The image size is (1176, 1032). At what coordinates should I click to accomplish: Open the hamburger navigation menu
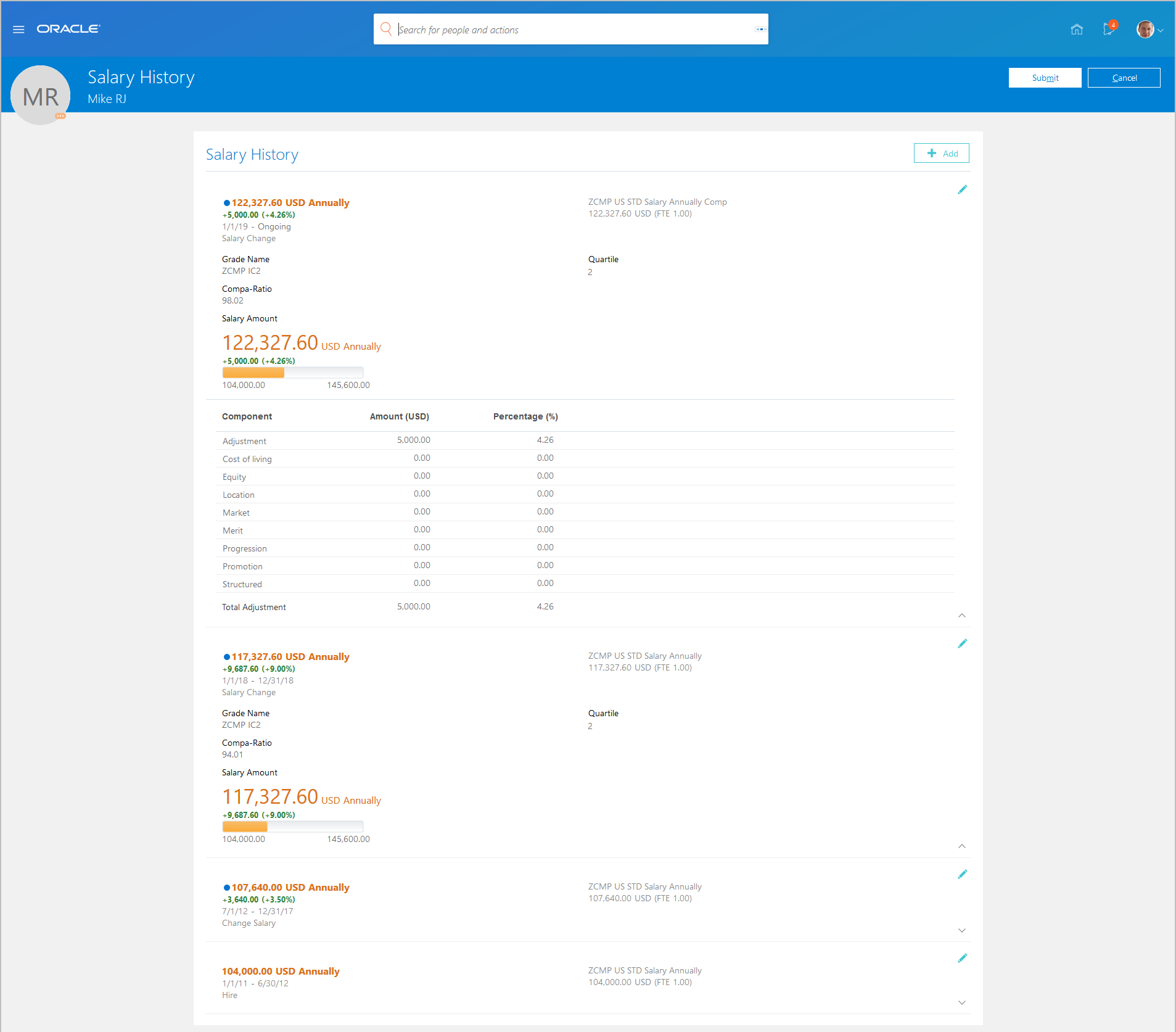click(x=19, y=30)
